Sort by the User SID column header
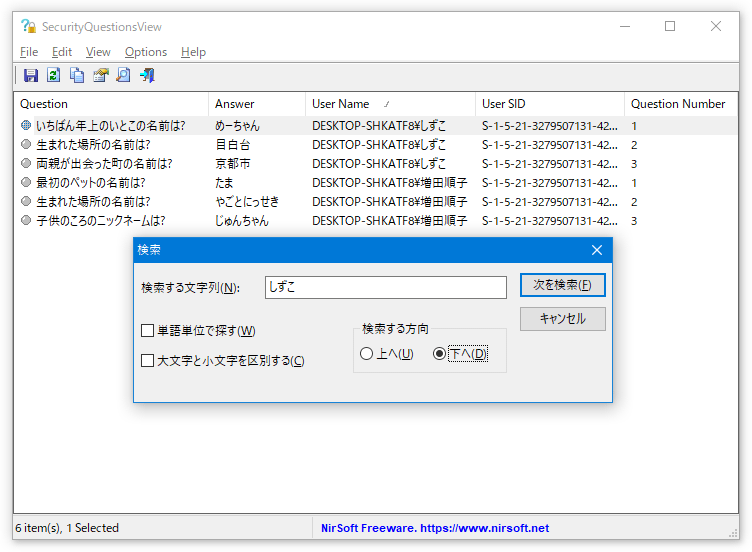This screenshot has height=552, width=752. [550, 104]
